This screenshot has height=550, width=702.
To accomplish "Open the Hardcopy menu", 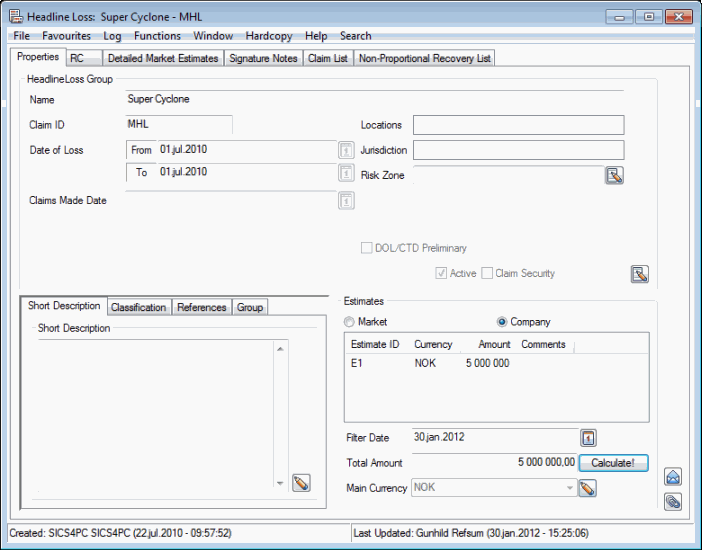I will [268, 36].
